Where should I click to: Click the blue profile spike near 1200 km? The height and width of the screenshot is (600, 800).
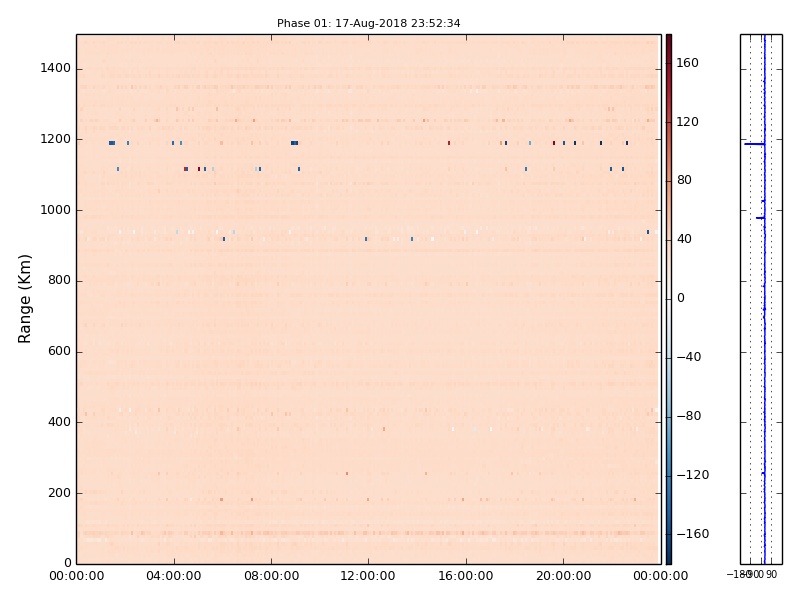click(755, 144)
